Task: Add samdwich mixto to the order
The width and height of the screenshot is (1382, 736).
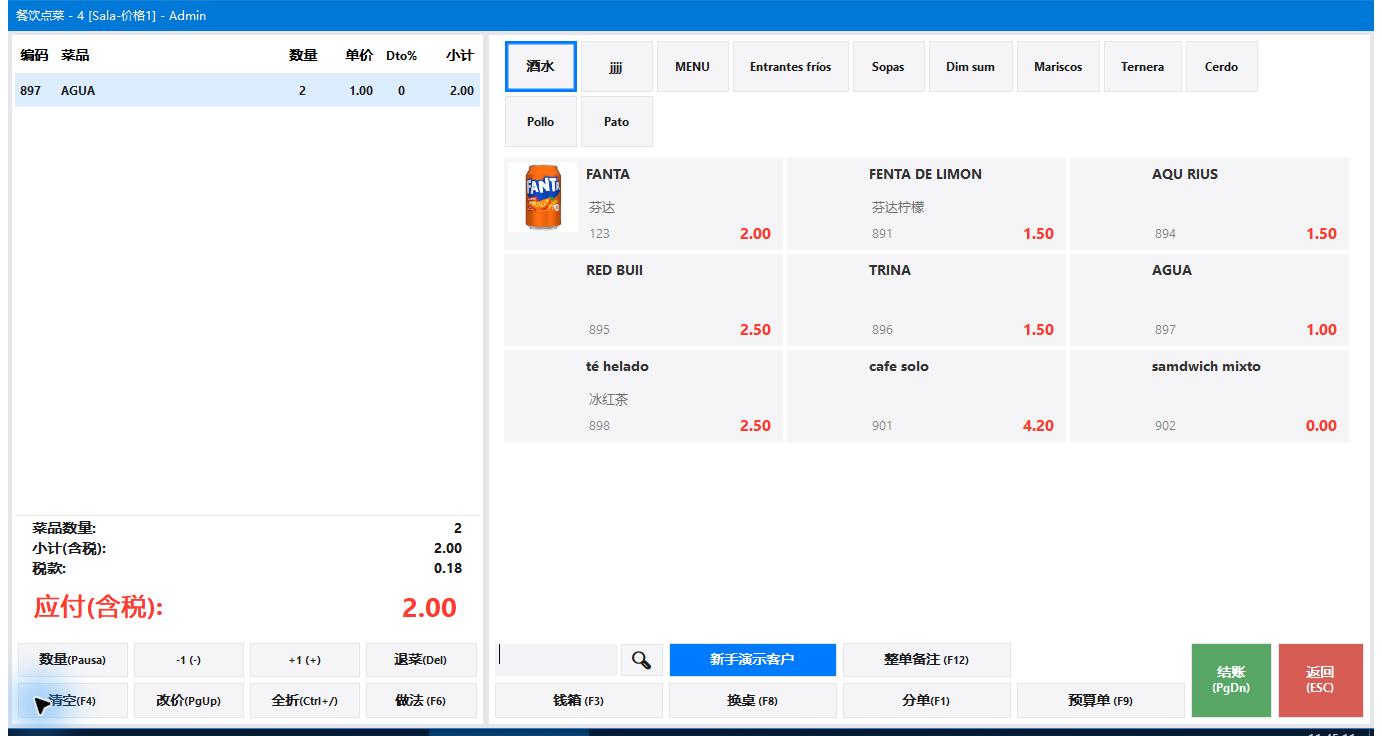Action: coord(1209,396)
